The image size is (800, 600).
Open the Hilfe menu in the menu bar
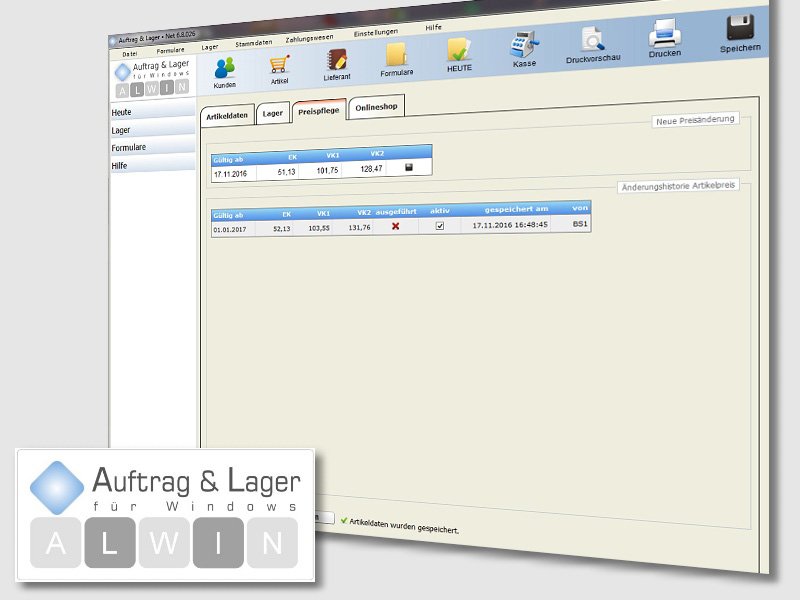pyautogui.click(x=434, y=28)
